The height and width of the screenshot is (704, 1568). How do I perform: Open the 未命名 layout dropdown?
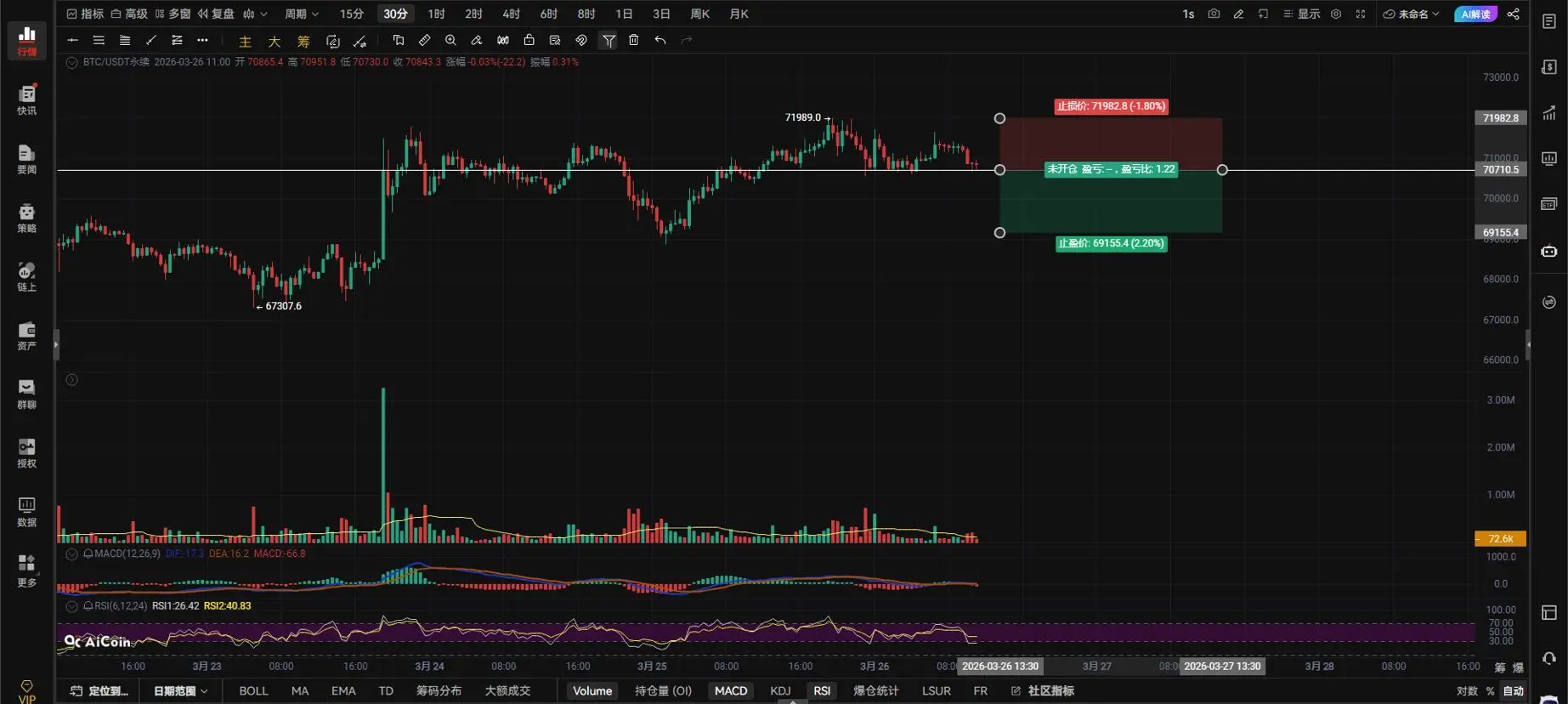click(x=1412, y=14)
